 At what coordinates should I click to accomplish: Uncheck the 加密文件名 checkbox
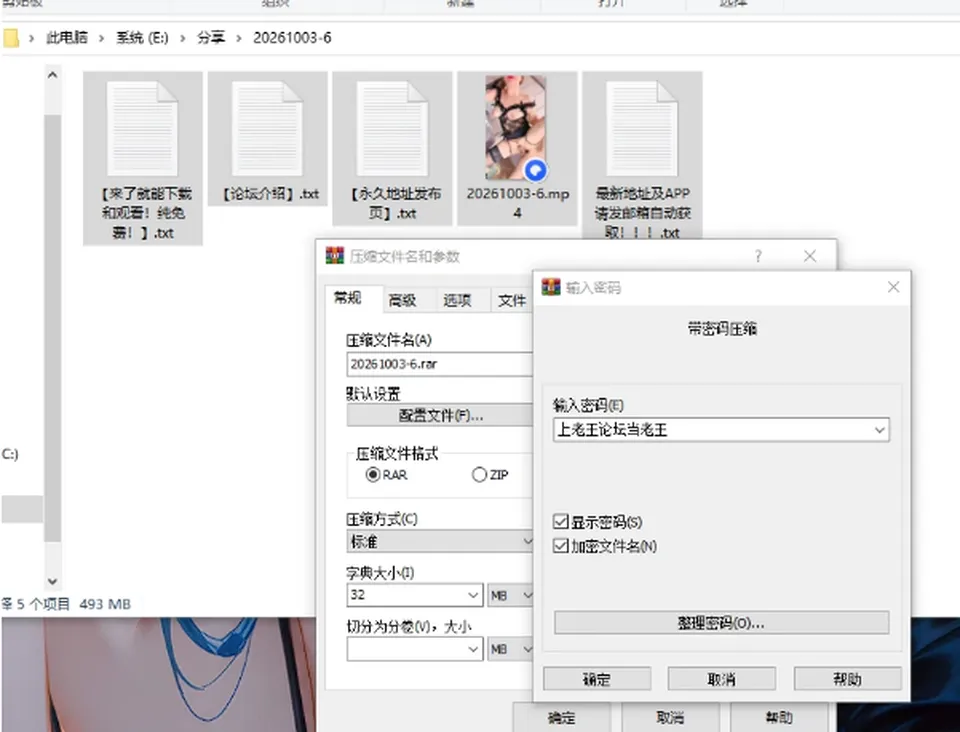tap(560, 545)
